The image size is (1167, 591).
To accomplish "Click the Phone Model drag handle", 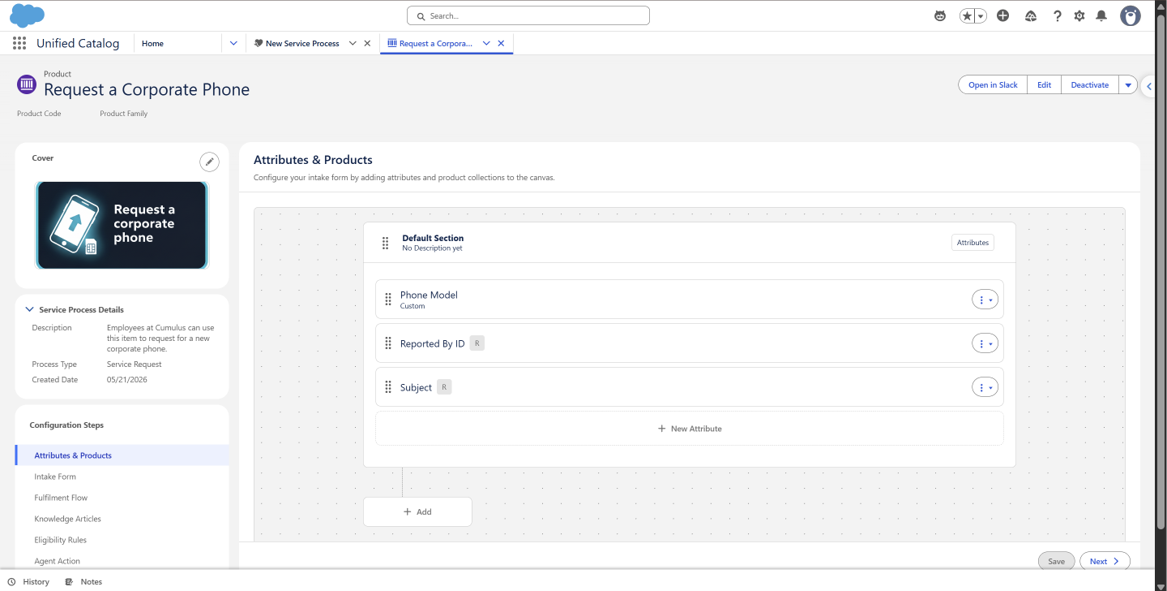I will point(388,299).
